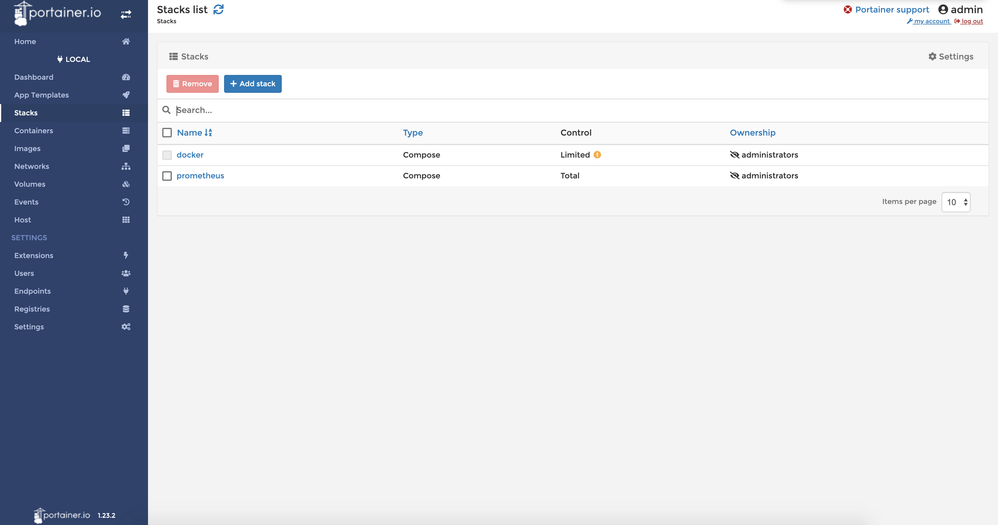
Task: Go to Networks in the sidebar
Action: point(32,166)
